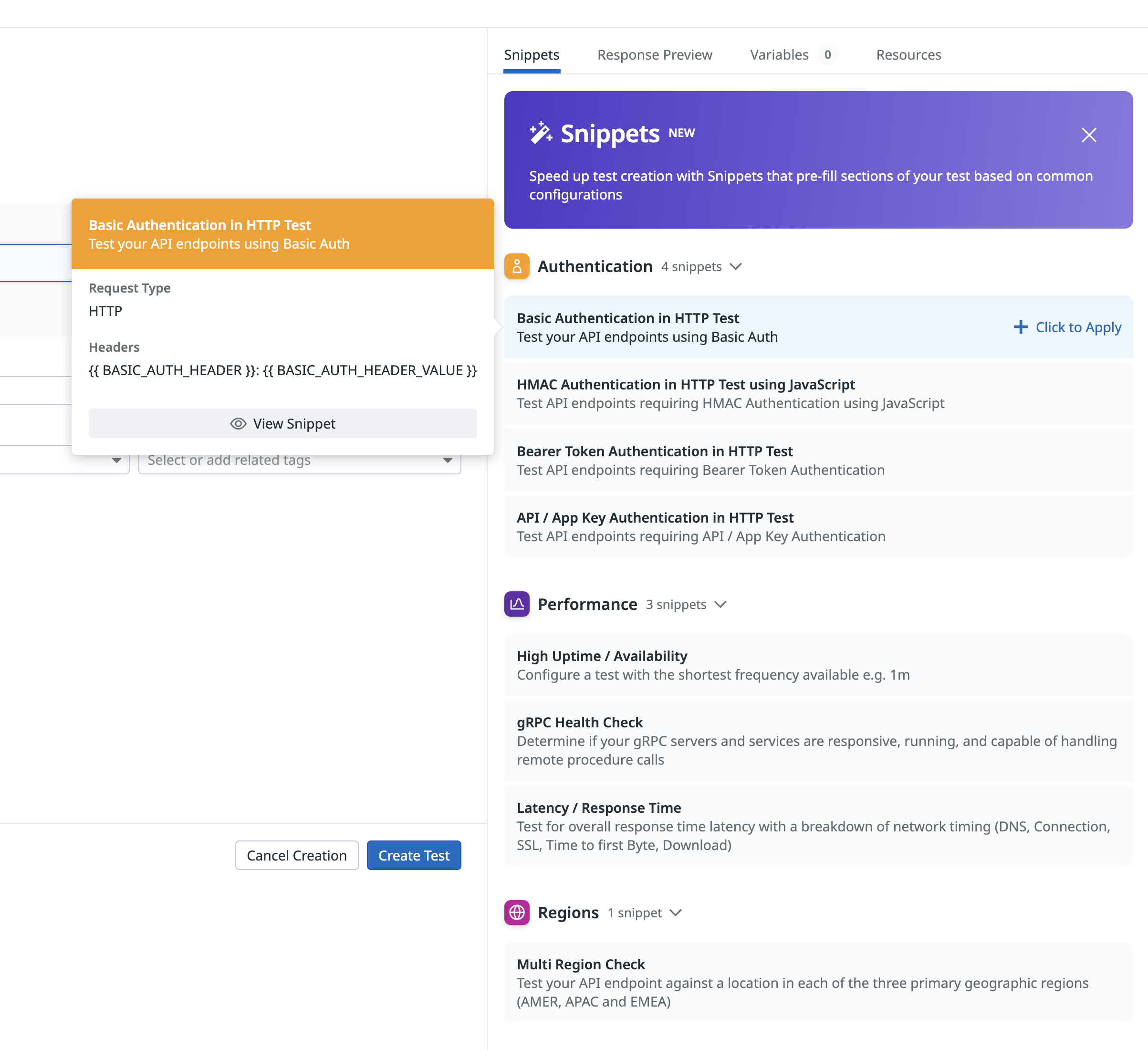Click the orange Basic Authentication popover title
This screenshot has height=1050, width=1148.
pyautogui.click(x=200, y=225)
